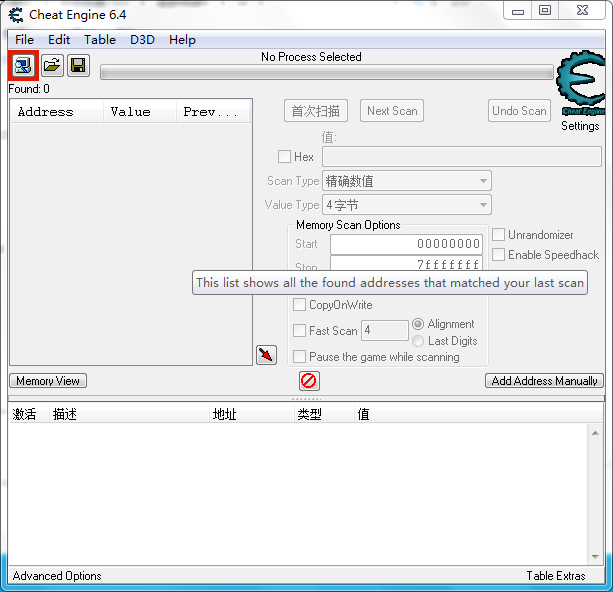Click the Address column header
This screenshot has height=592, width=613.
(x=57, y=112)
